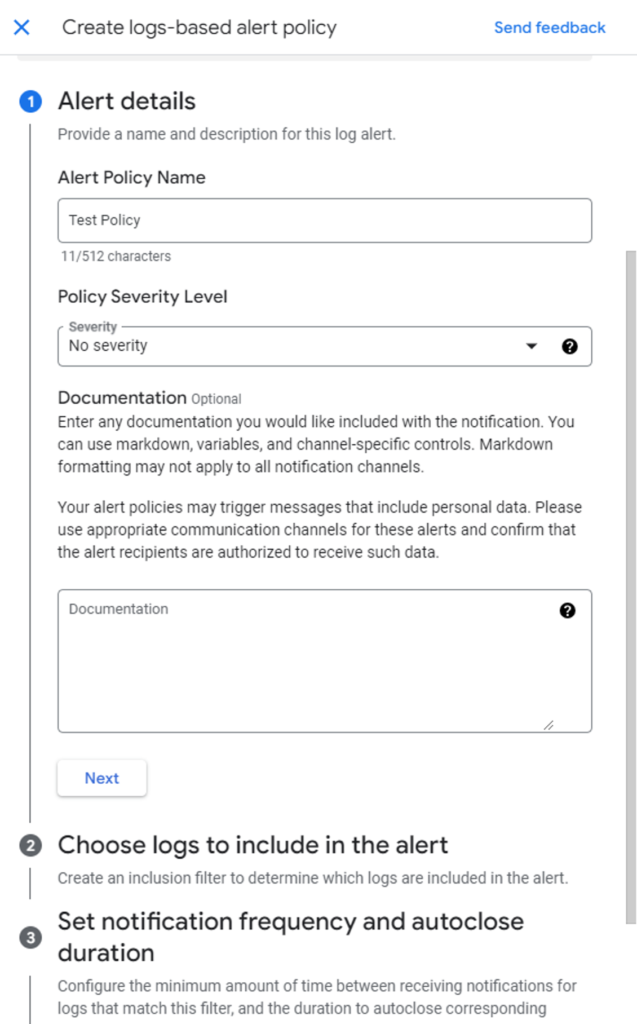Click the step 3 number badge

point(31,937)
